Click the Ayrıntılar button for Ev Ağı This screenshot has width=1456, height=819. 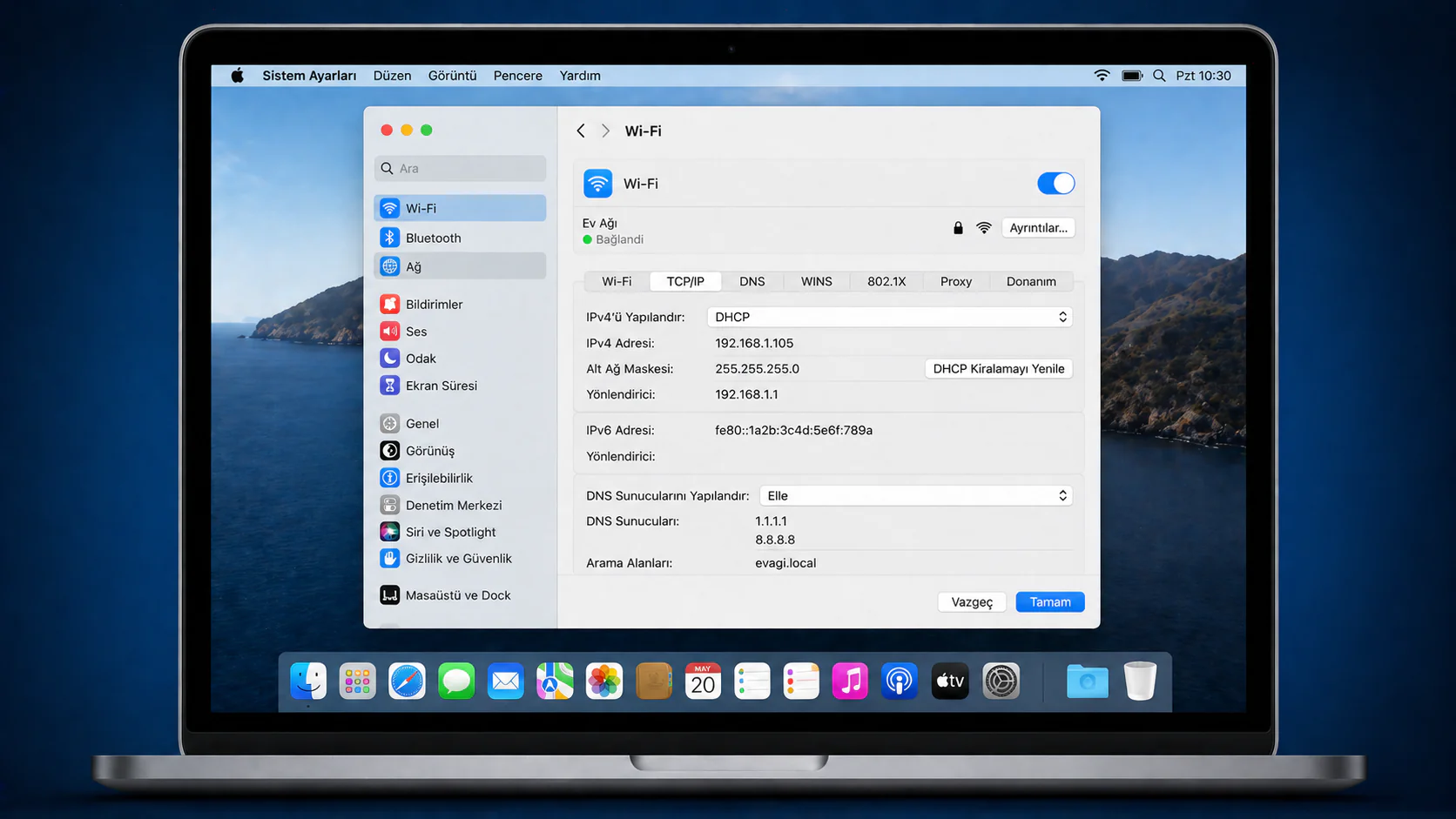(x=1038, y=227)
